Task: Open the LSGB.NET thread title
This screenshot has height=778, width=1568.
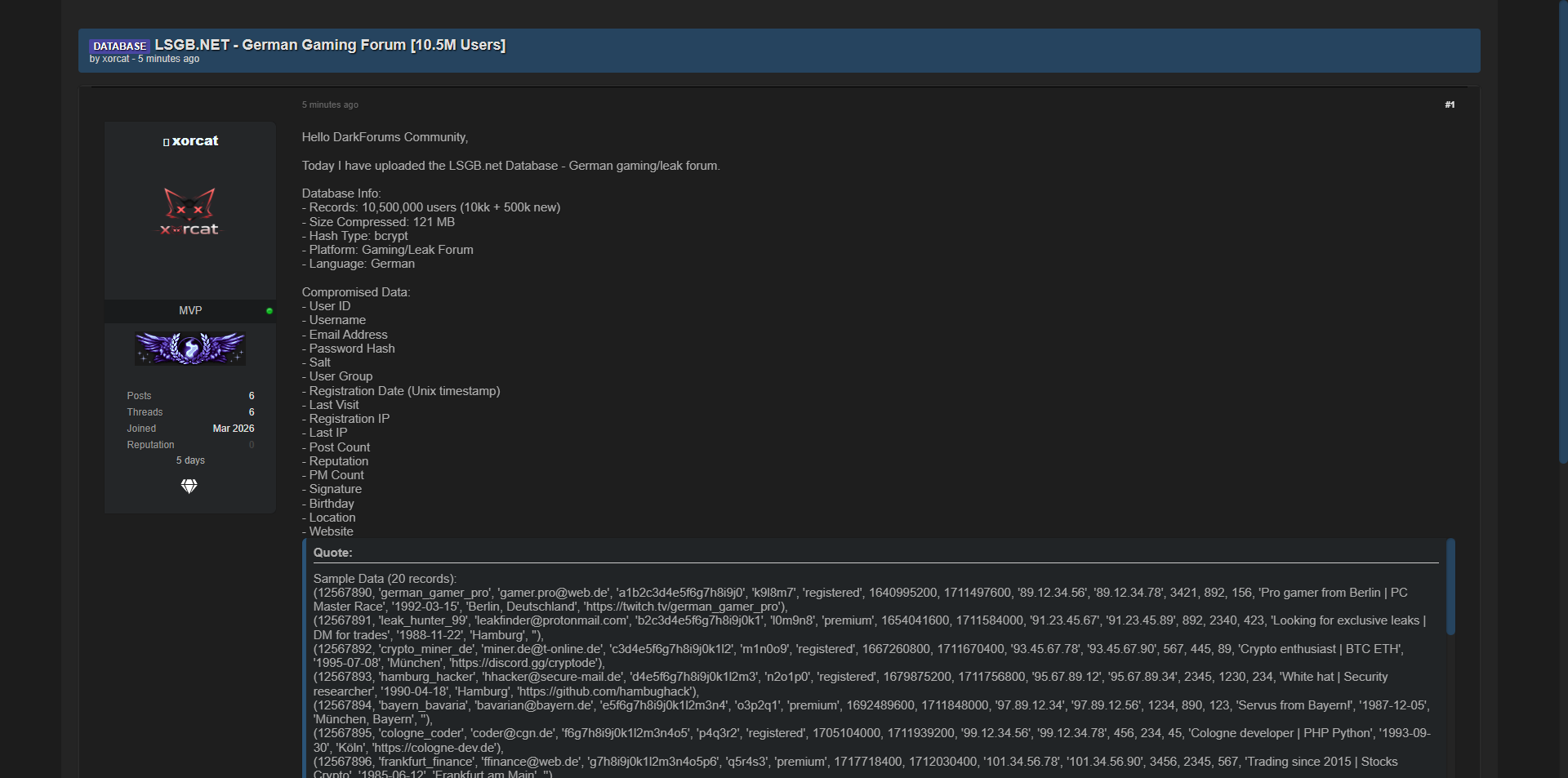Action: point(330,45)
